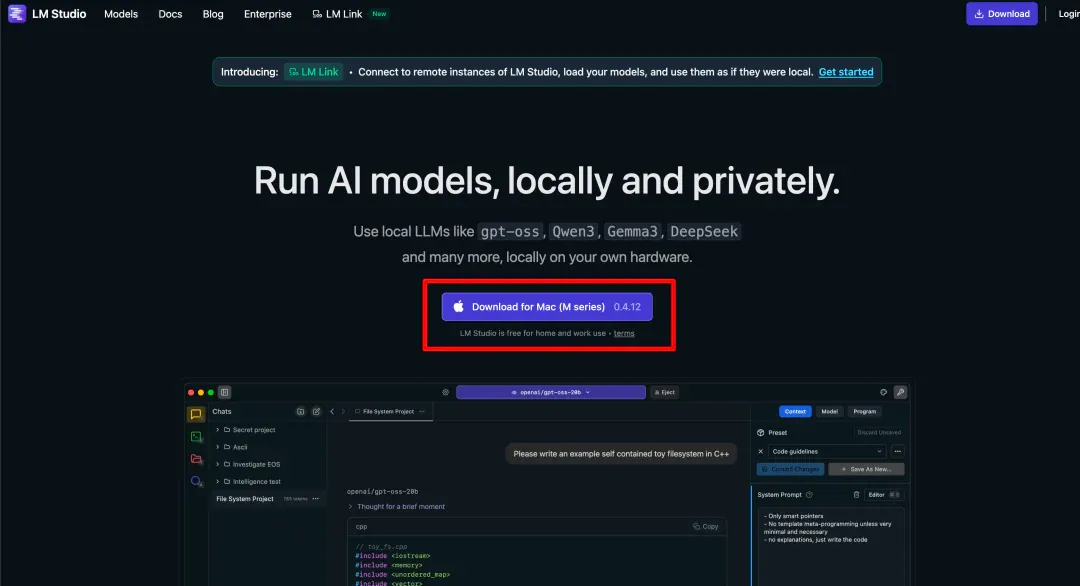The height and width of the screenshot is (586, 1080).
Task: Select File System Project chat in list
Action: coord(267,499)
